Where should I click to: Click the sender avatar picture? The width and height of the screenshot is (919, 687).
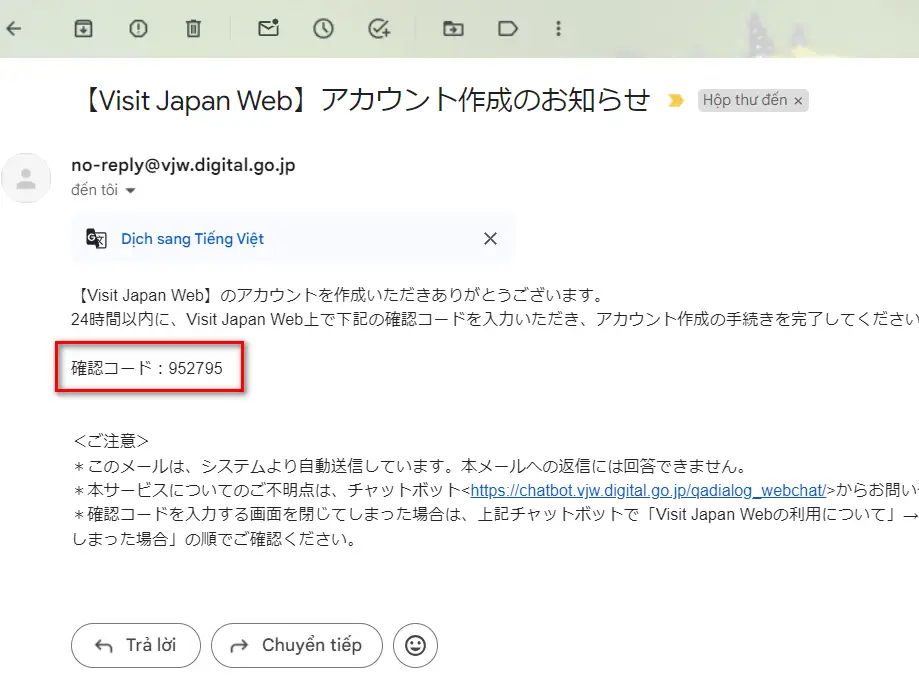pyautogui.click(x=27, y=178)
